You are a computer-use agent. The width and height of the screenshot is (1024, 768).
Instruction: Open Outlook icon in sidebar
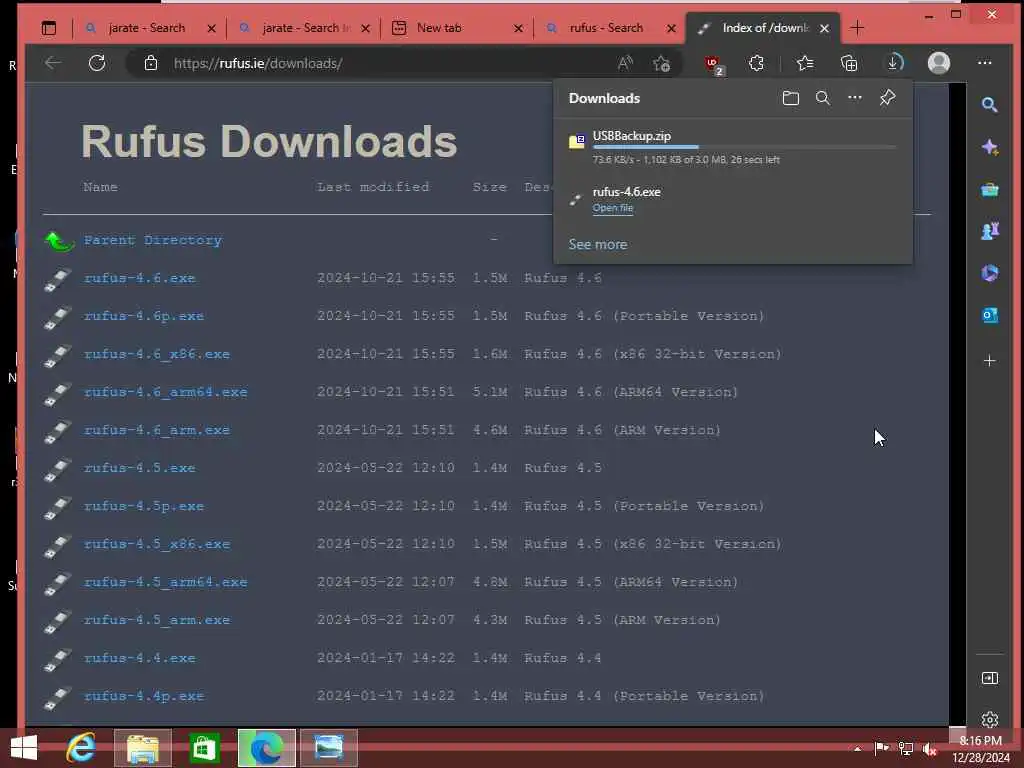pyautogui.click(x=989, y=315)
